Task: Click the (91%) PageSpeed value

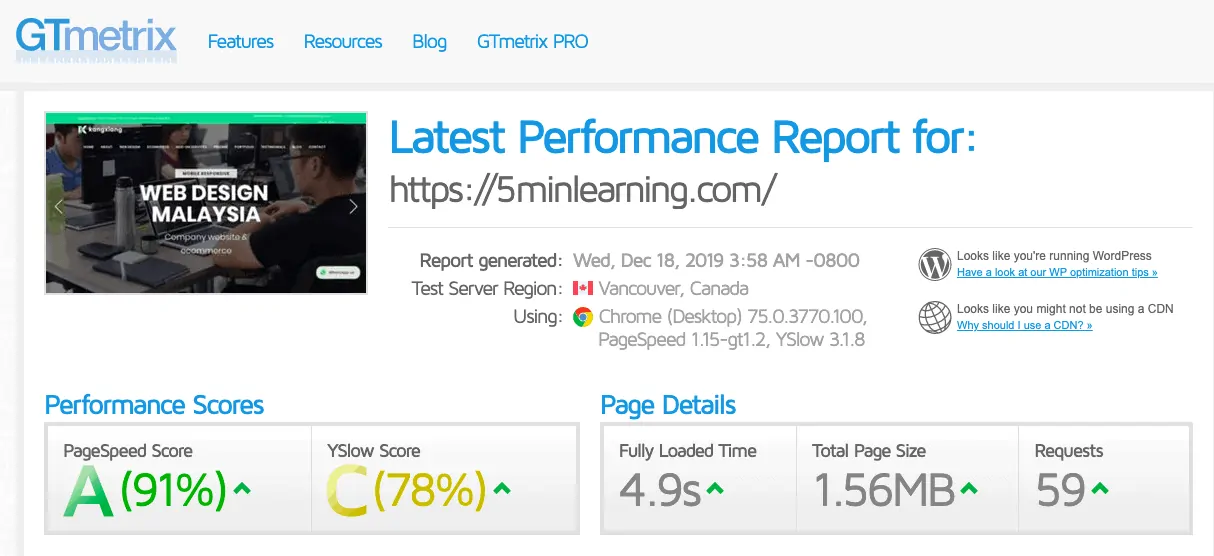Action: tap(174, 490)
